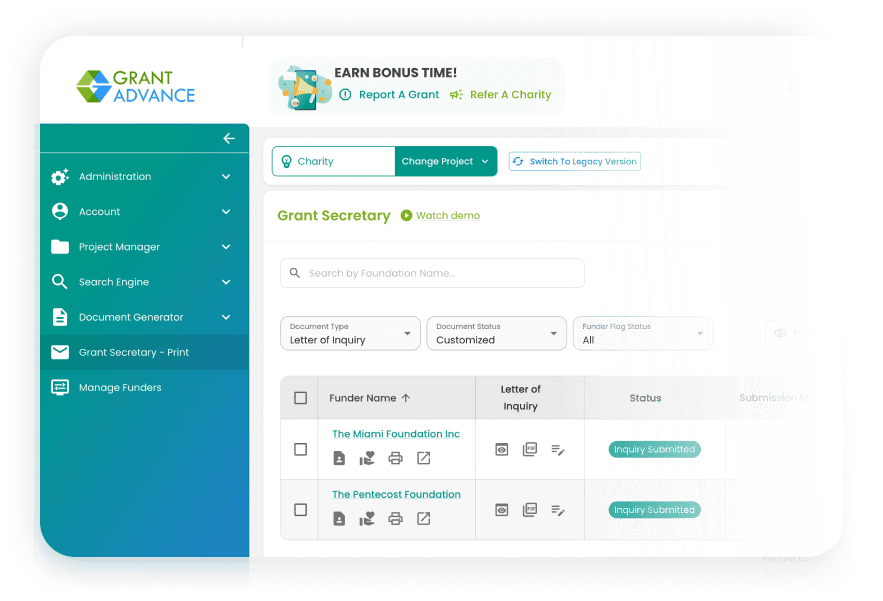Edit Miami Foundation letter of inquiry

click(x=558, y=449)
